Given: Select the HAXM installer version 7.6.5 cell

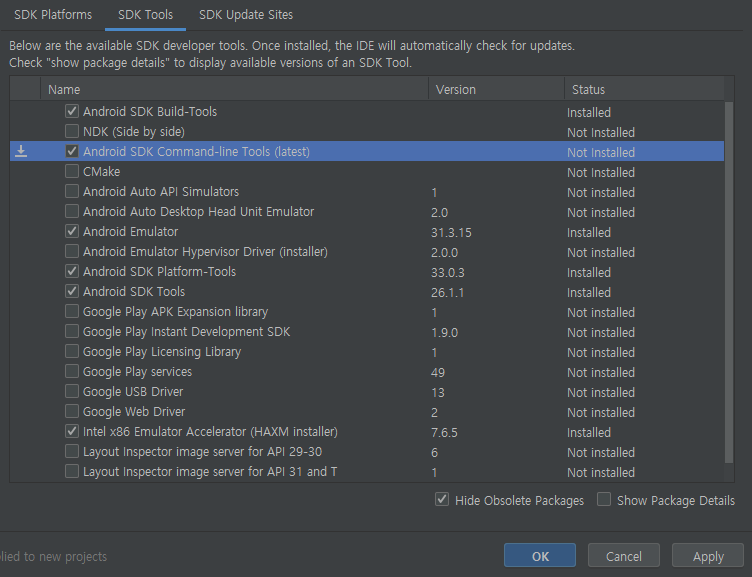Looking at the screenshot, I should point(444,433).
